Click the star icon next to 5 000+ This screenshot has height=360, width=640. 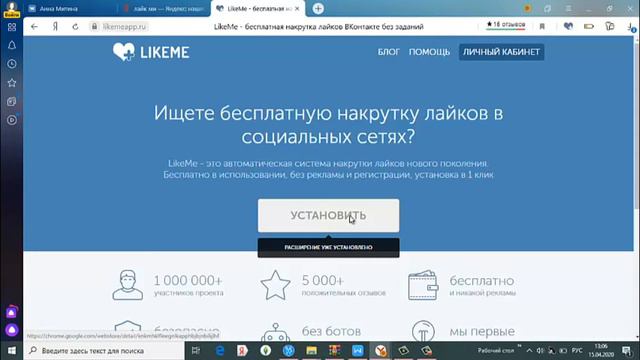click(x=276, y=285)
